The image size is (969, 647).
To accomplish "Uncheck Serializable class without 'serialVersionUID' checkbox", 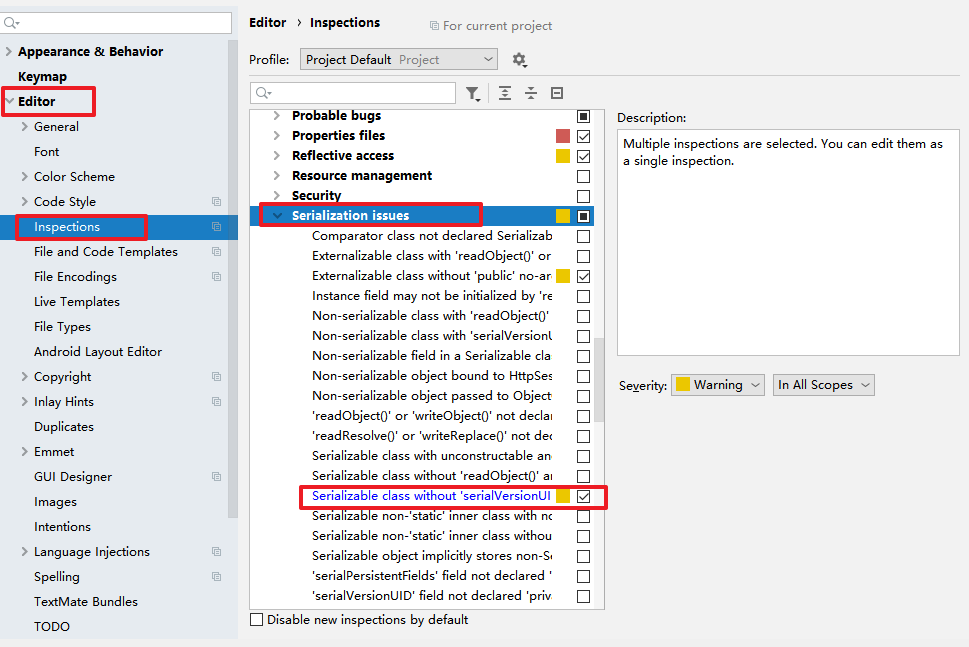I will click(583, 496).
